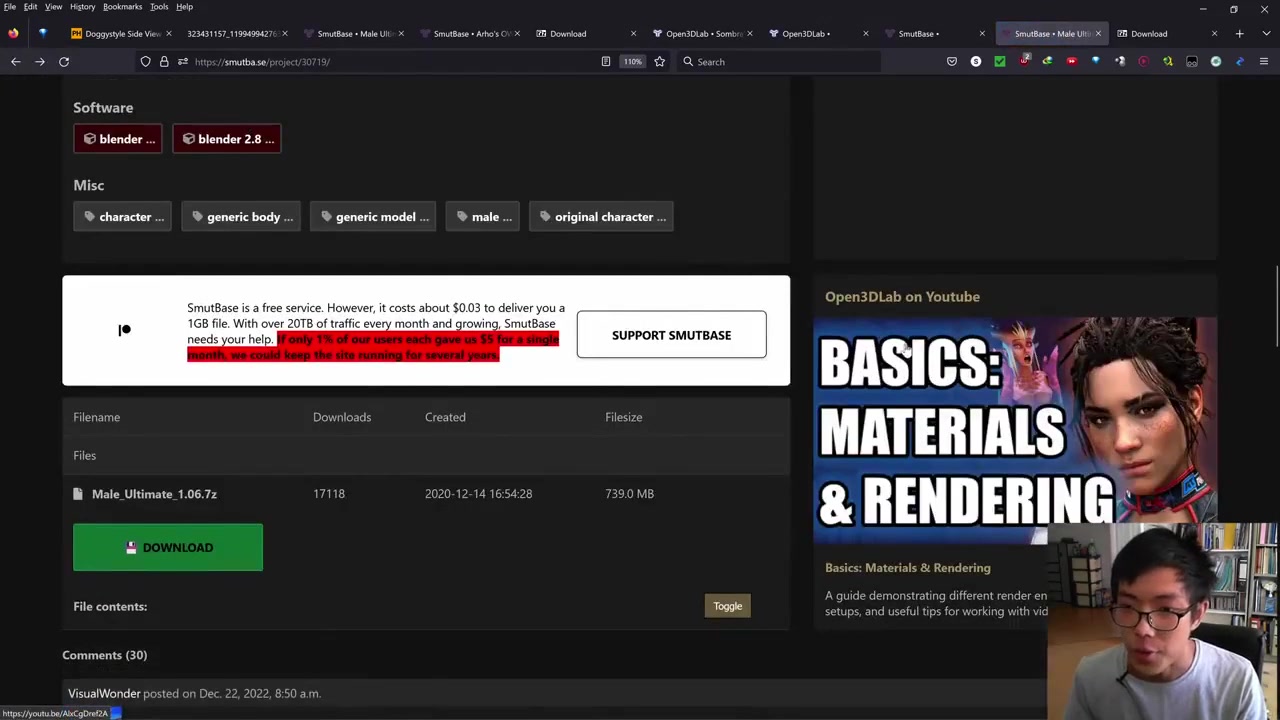The image size is (1280, 720).
Task: Click the file icon beside Male_Ultimate_1.06.7z
Action: point(78,494)
